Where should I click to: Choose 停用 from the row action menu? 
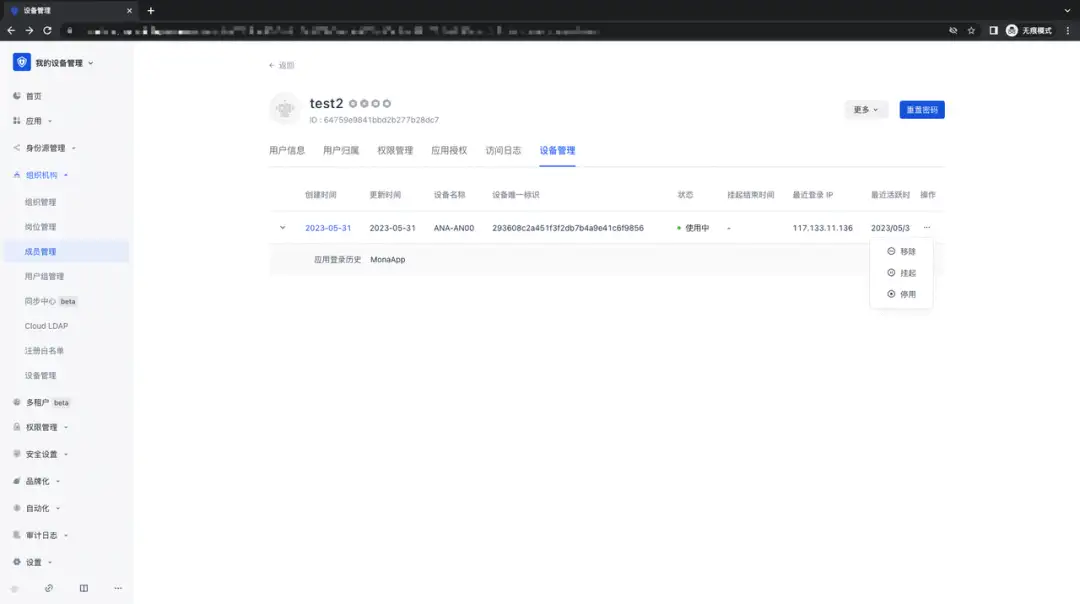tap(901, 294)
